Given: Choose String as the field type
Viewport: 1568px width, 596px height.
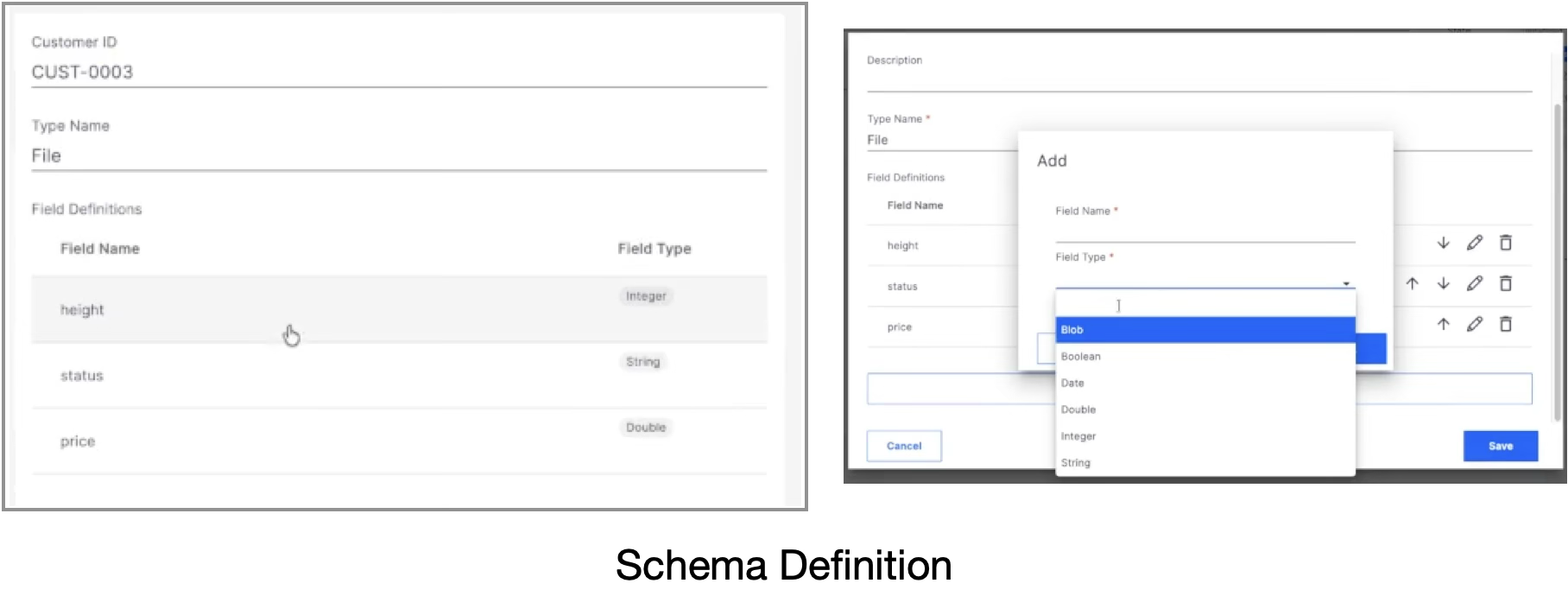Looking at the screenshot, I should tap(1204, 463).
